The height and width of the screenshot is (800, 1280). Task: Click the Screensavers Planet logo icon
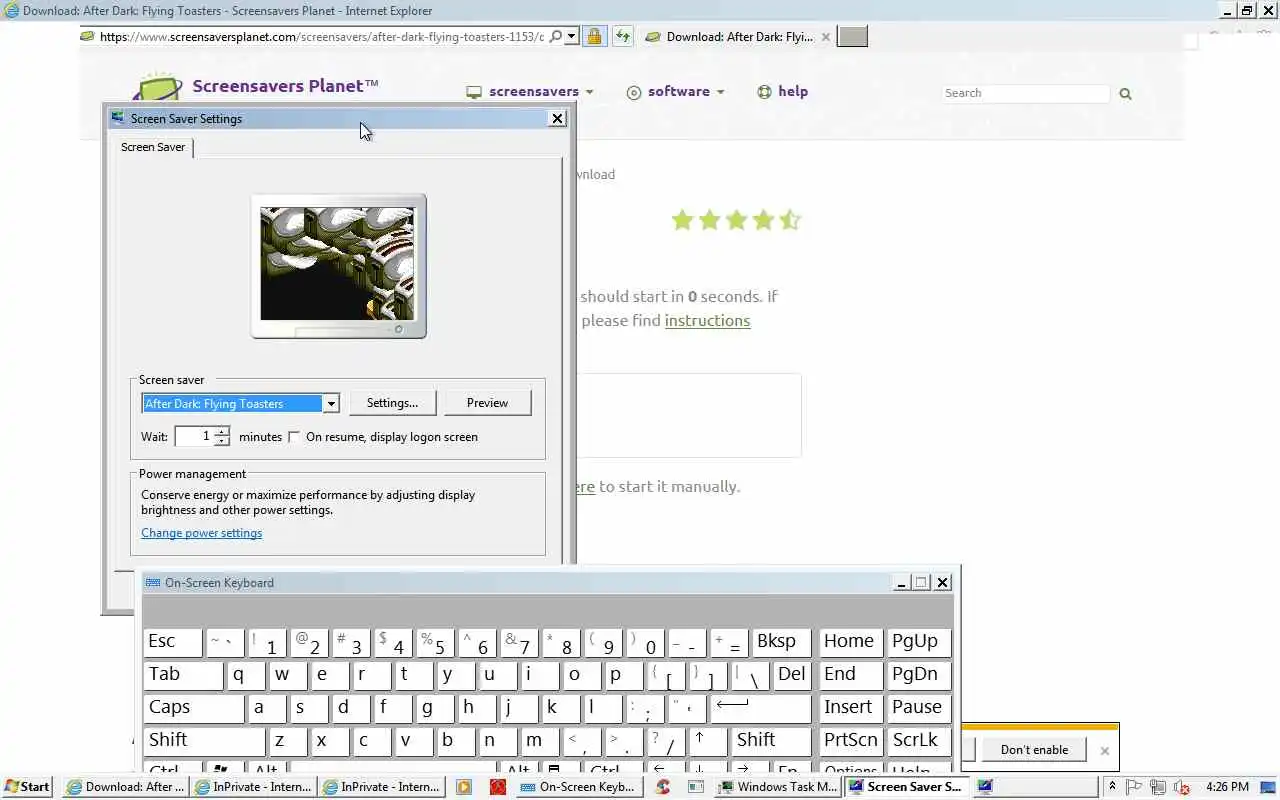coord(159,86)
